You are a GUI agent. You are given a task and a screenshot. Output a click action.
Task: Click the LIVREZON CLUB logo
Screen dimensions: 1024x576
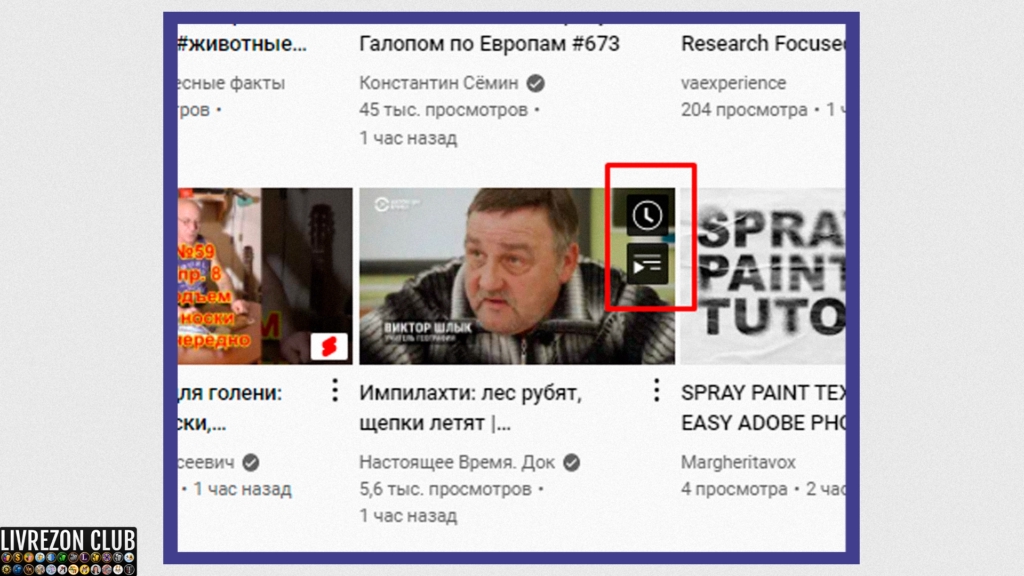pyautogui.click(x=68, y=551)
